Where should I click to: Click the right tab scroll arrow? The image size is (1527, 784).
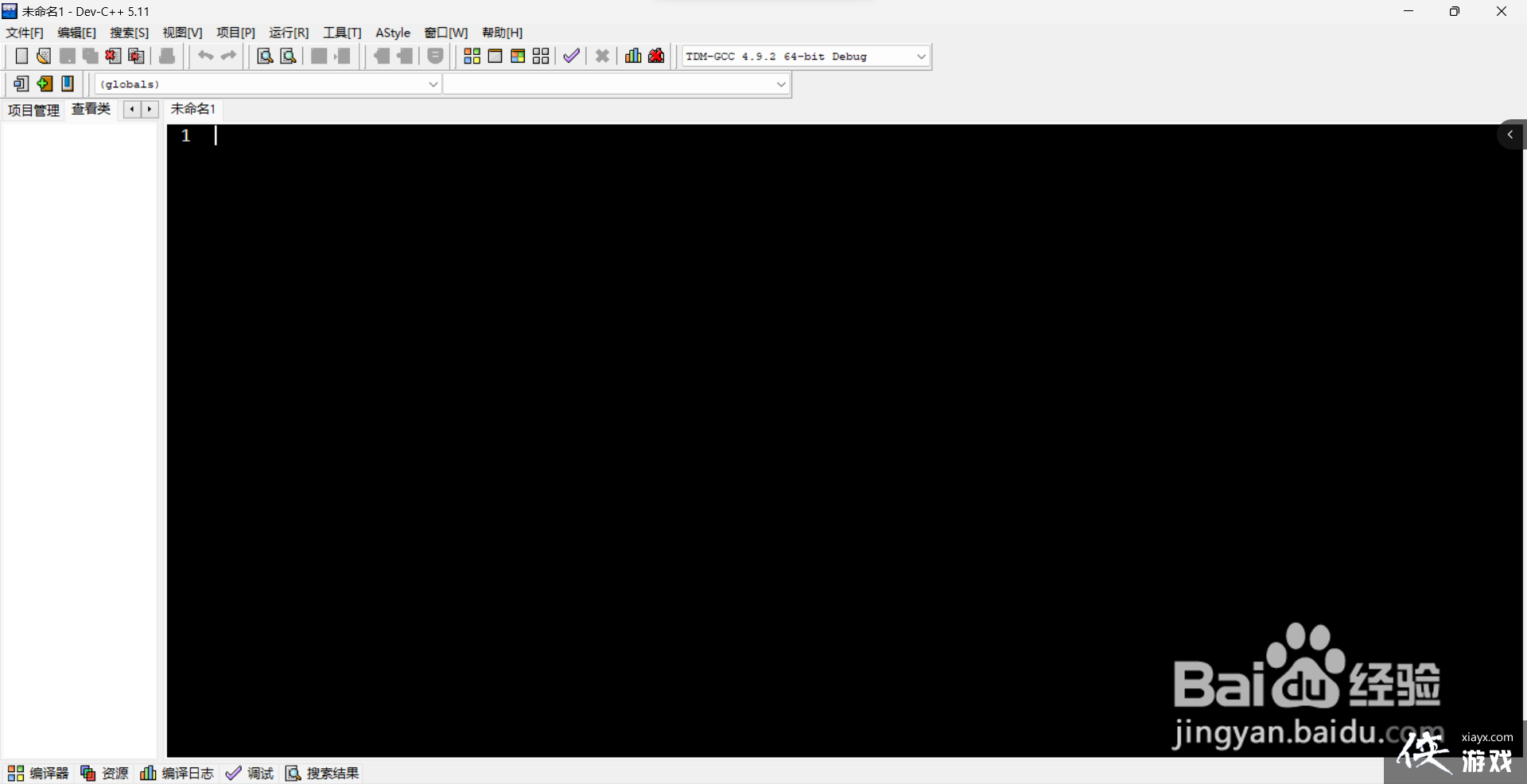tap(150, 109)
